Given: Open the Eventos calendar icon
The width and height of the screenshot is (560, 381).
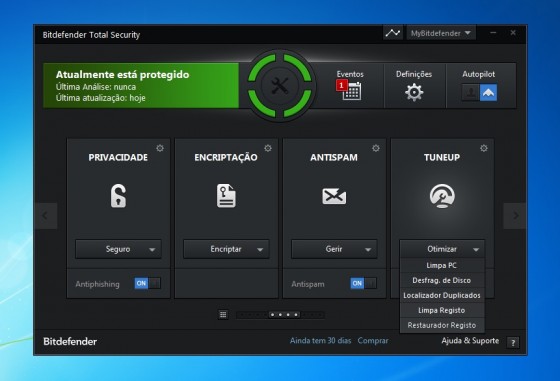Looking at the screenshot, I should 352,91.
